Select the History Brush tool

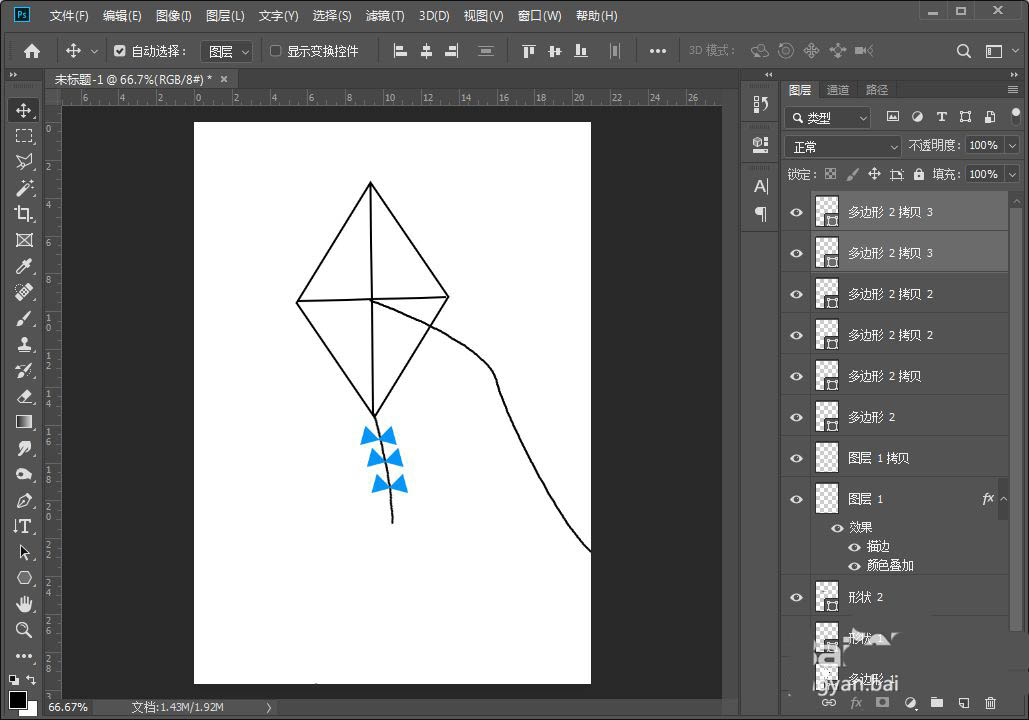(24, 370)
